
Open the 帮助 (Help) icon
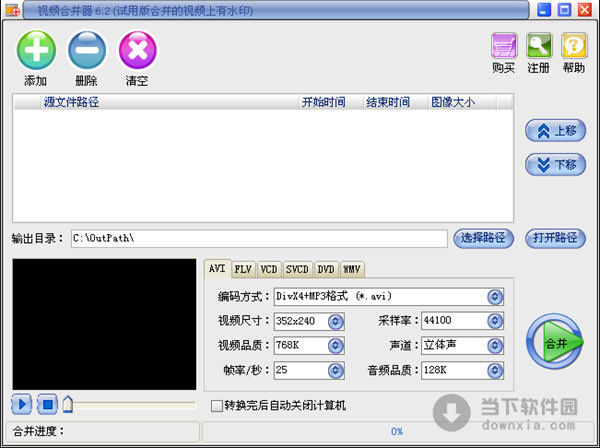click(573, 46)
